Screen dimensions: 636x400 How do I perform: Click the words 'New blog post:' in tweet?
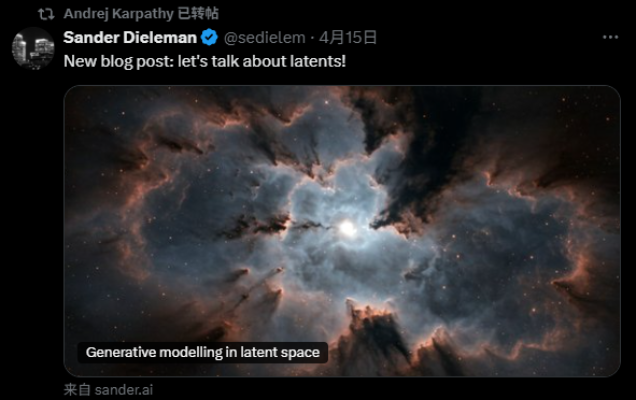coord(119,62)
